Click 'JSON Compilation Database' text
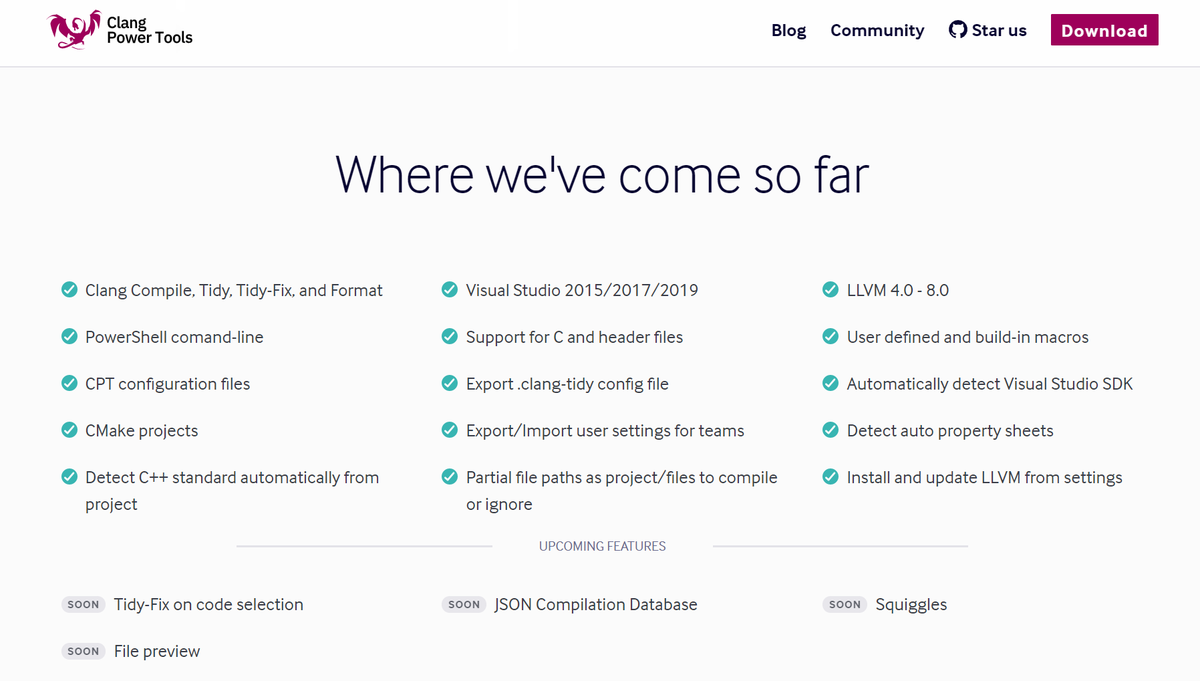The width and height of the screenshot is (1200, 681). pos(596,604)
